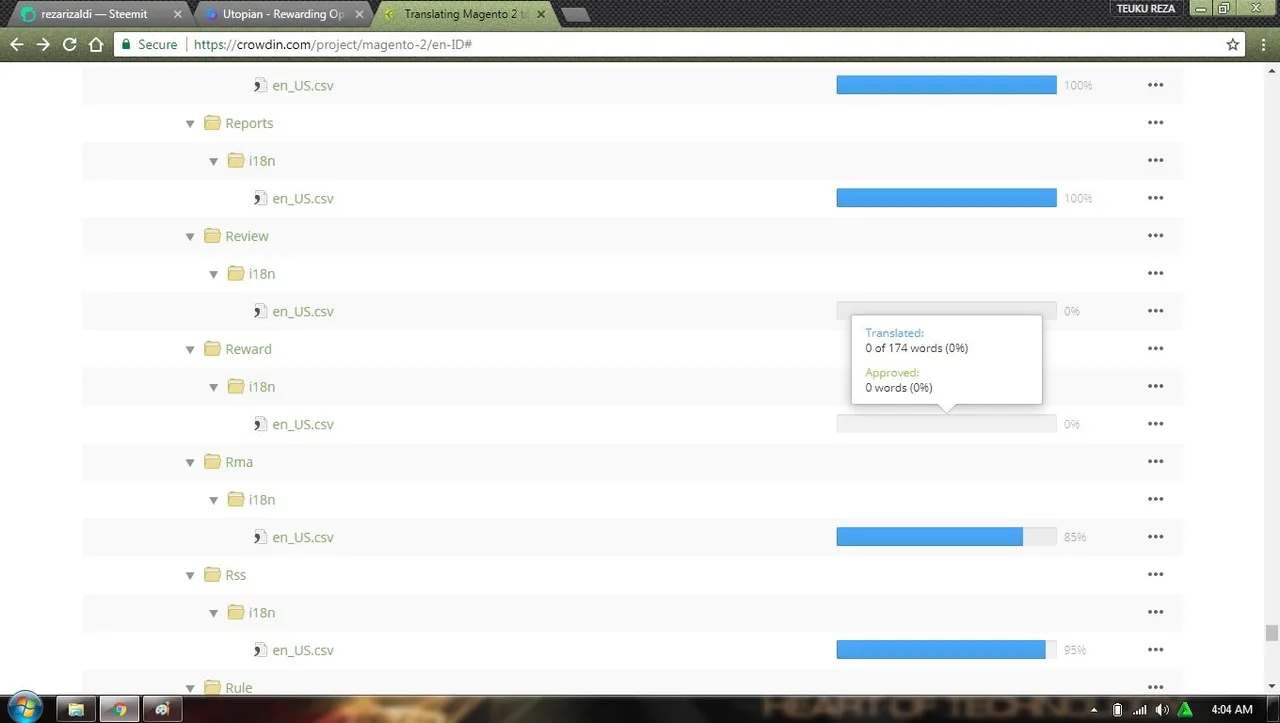Go back in the browser
Viewport: 1280px width, 723px height.
click(17, 44)
